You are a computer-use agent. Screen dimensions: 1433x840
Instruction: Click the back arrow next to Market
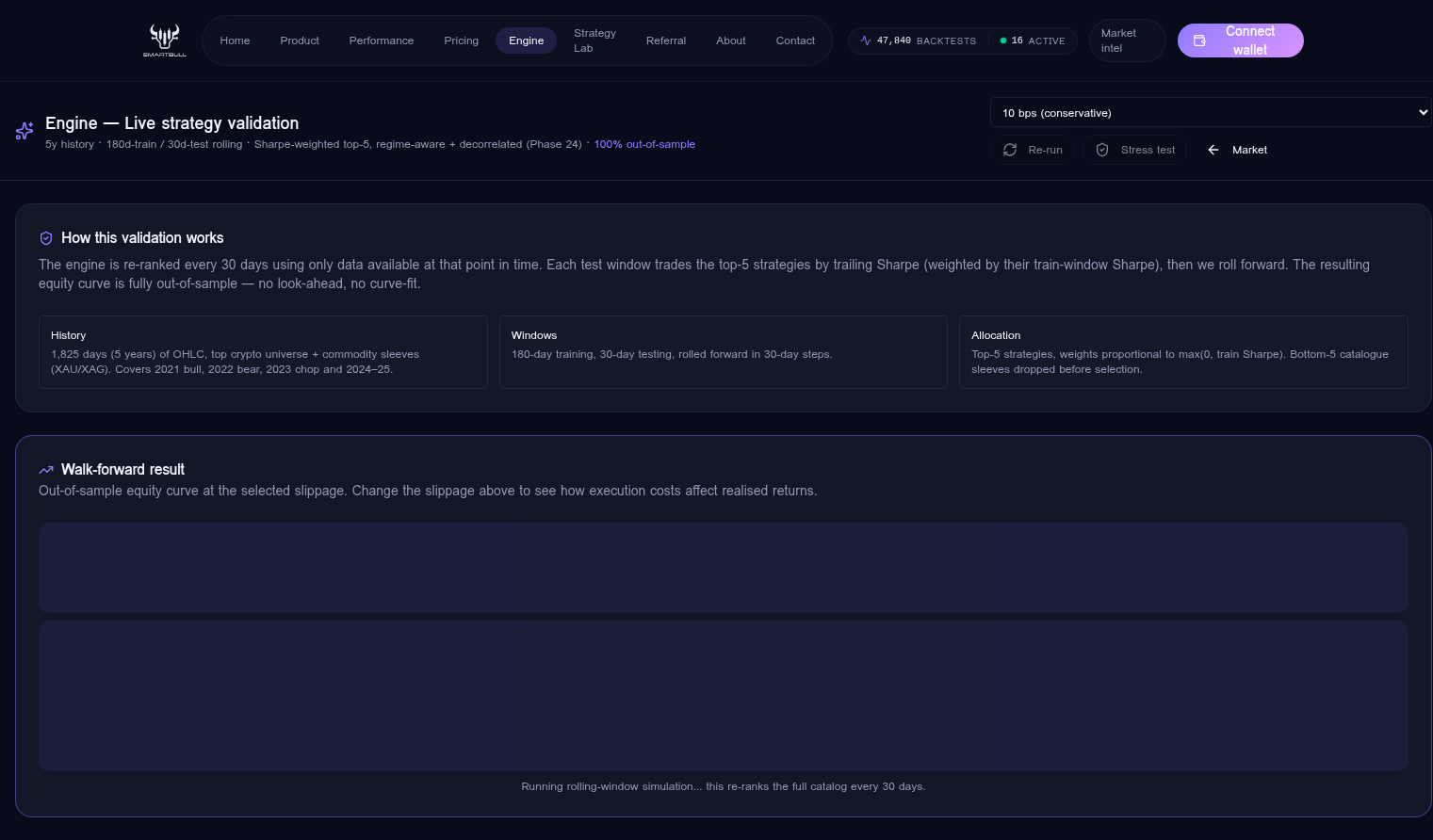tap(1213, 150)
